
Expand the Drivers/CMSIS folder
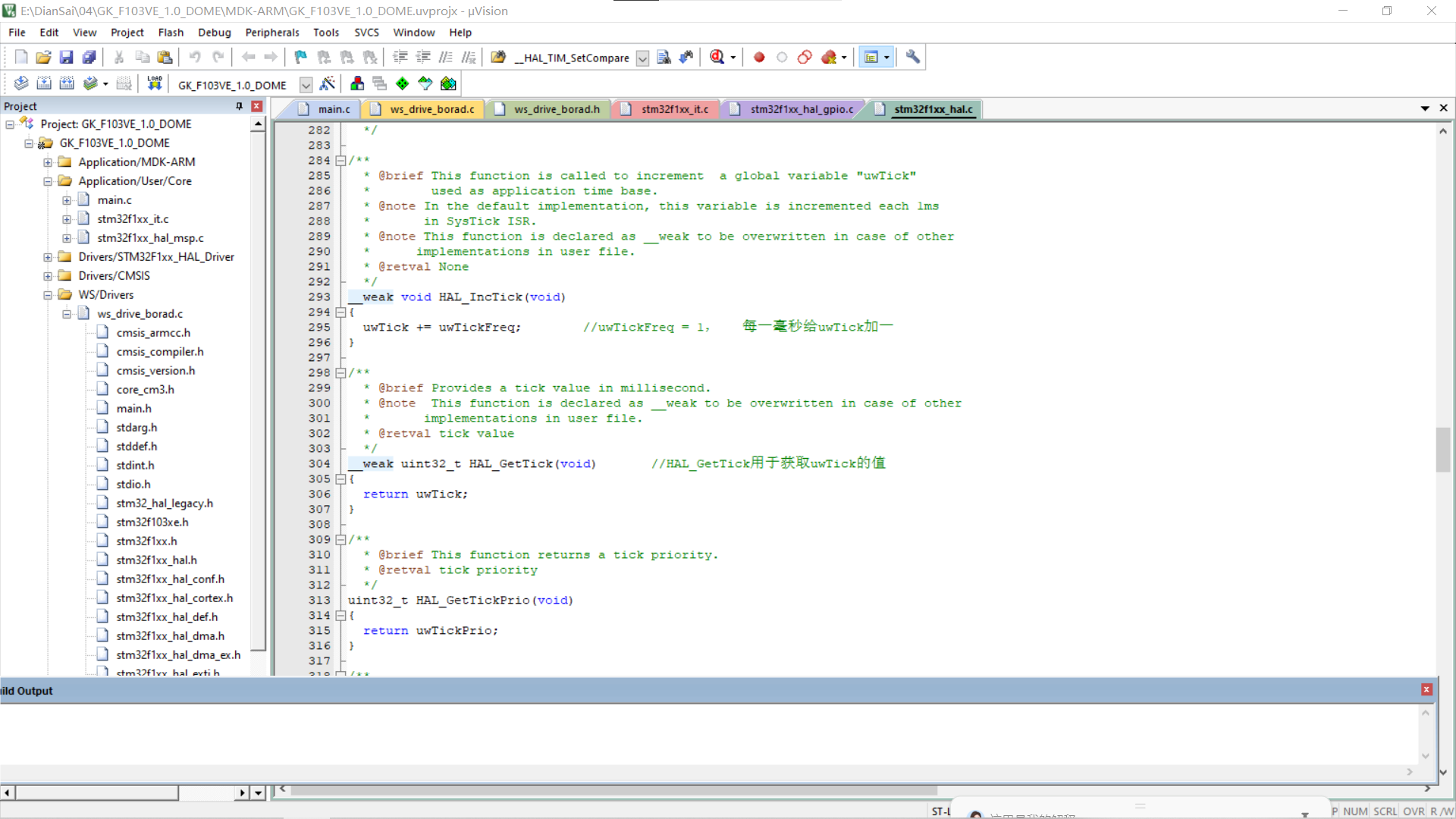48,276
